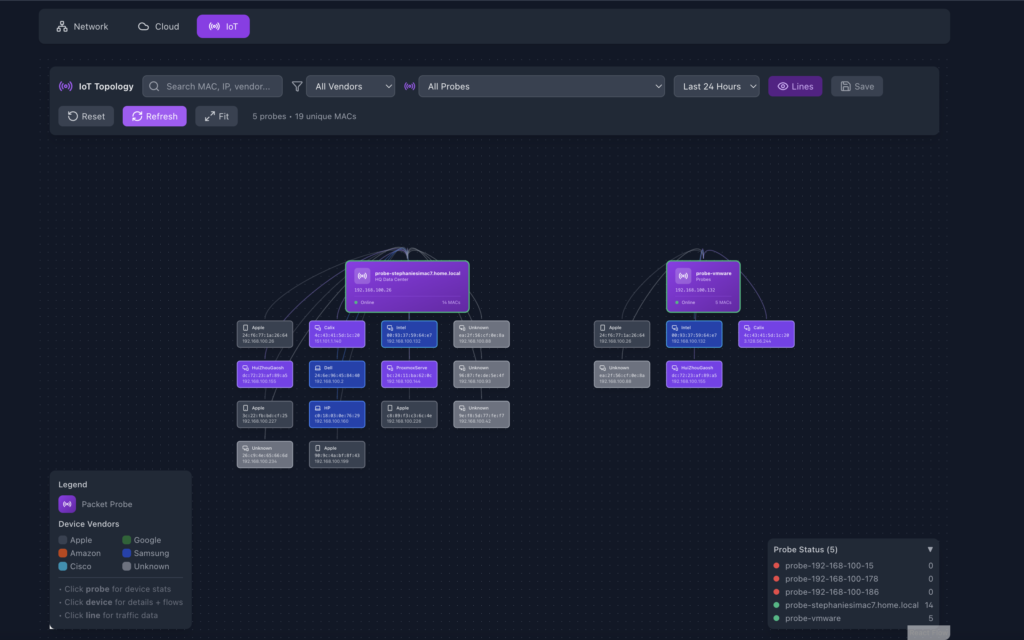Viewport: 1024px width, 640px height.
Task: Open the All Vendors dropdown
Action: point(350,87)
